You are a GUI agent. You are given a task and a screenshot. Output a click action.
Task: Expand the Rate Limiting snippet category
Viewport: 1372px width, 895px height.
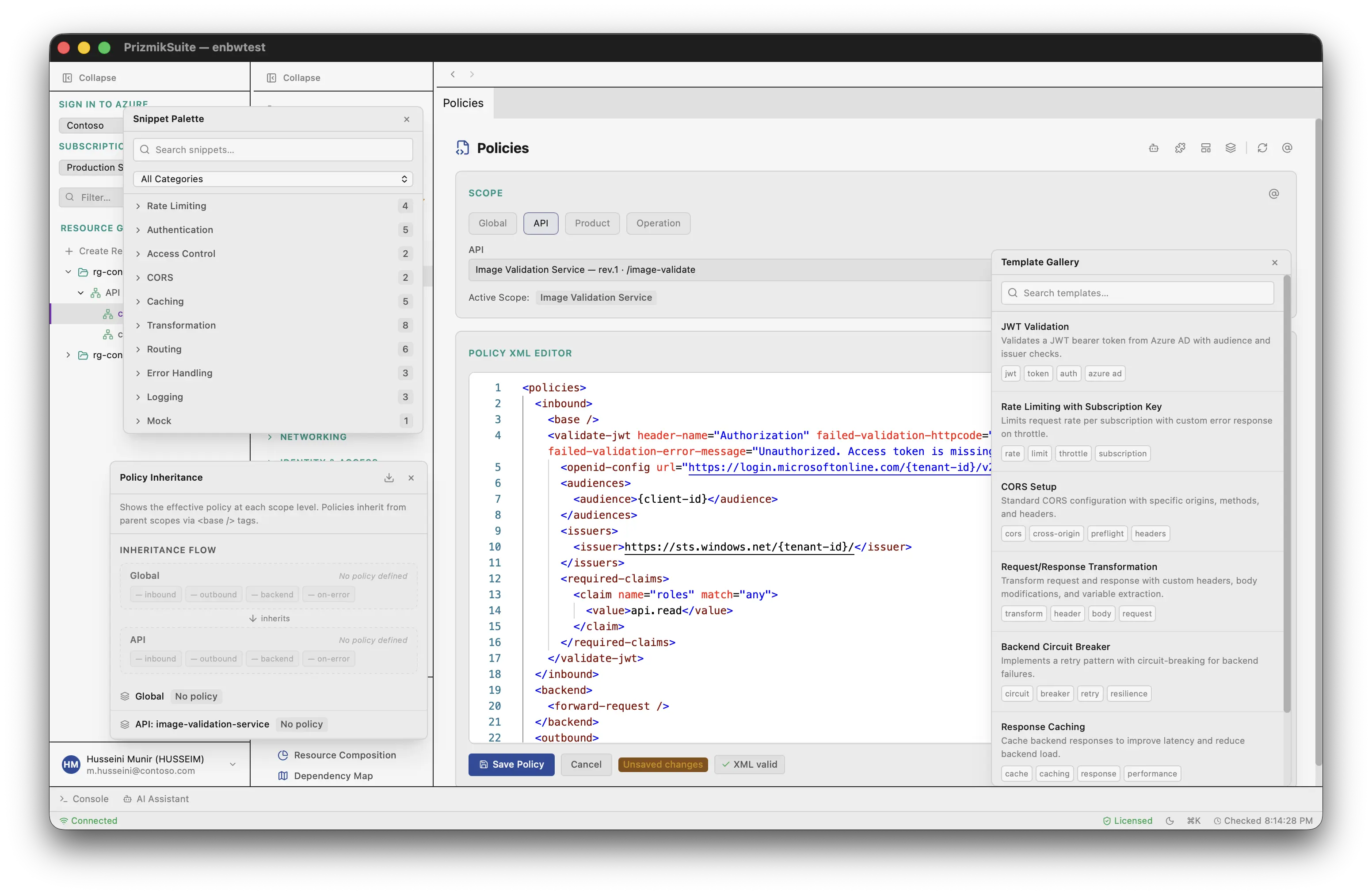tap(273, 207)
